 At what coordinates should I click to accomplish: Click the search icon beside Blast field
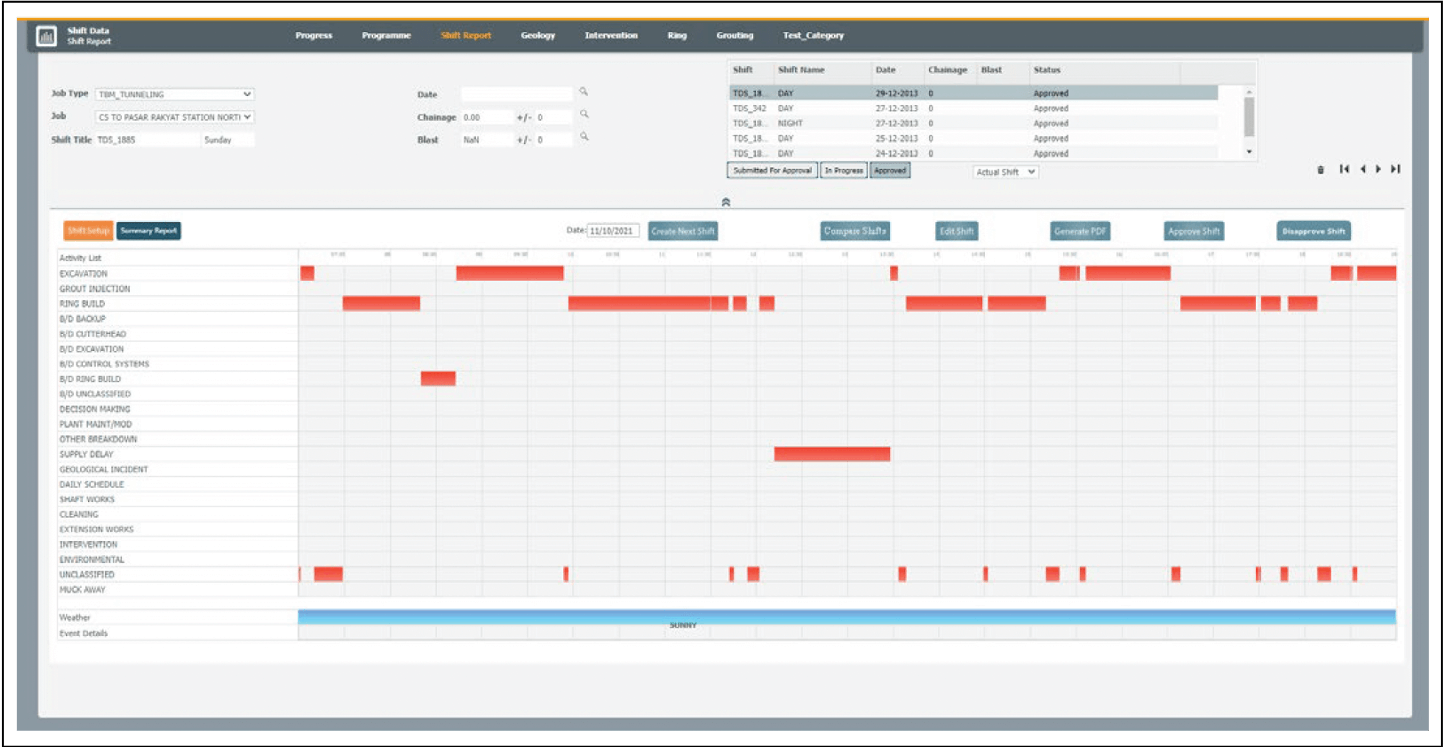pos(584,138)
